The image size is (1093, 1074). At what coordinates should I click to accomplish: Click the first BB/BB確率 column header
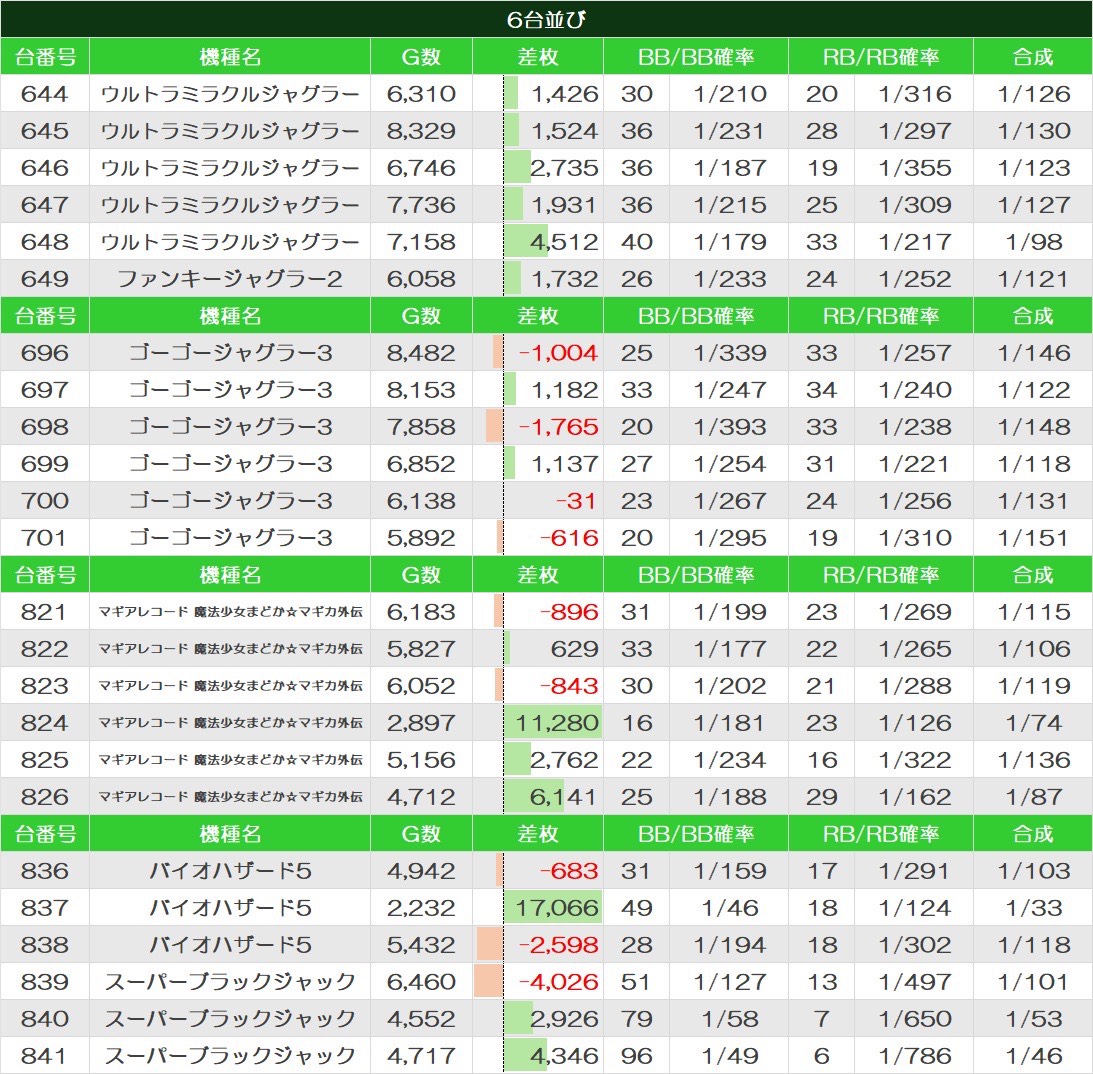pyautogui.click(x=696, y=56)
